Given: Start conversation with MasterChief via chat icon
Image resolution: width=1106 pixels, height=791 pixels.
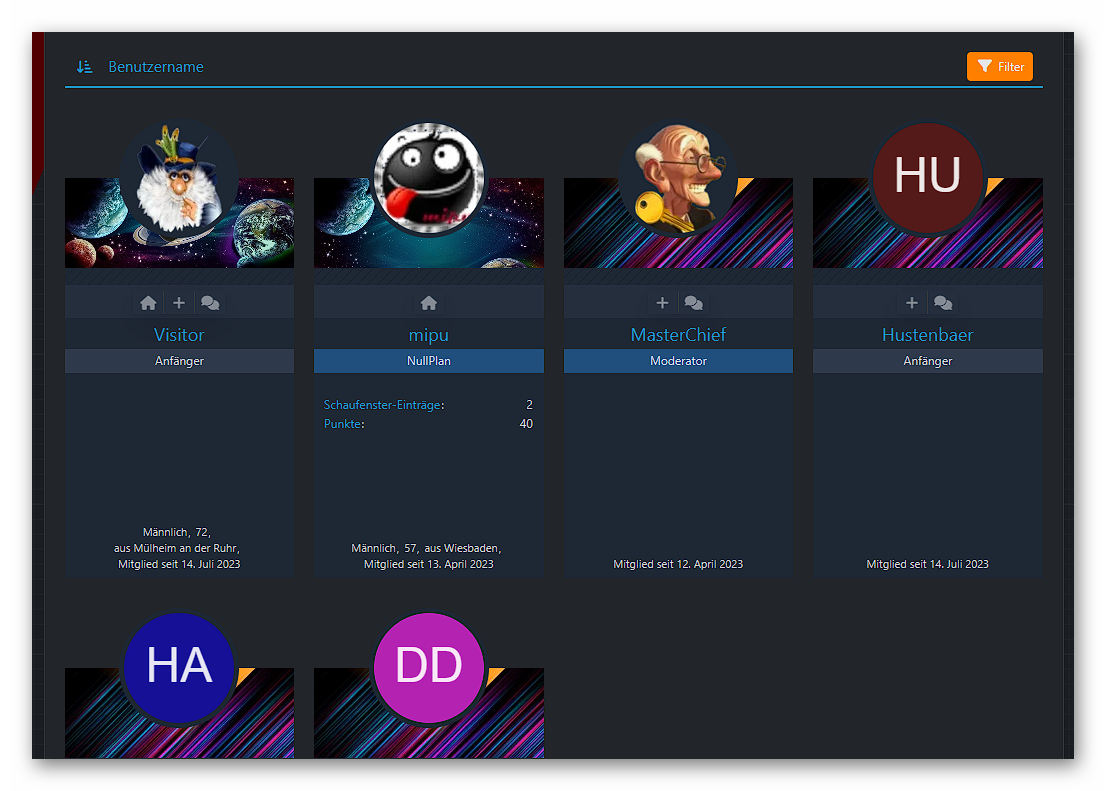Looking at the screenshot, I should pyautogui.click(x=693, y=303).
